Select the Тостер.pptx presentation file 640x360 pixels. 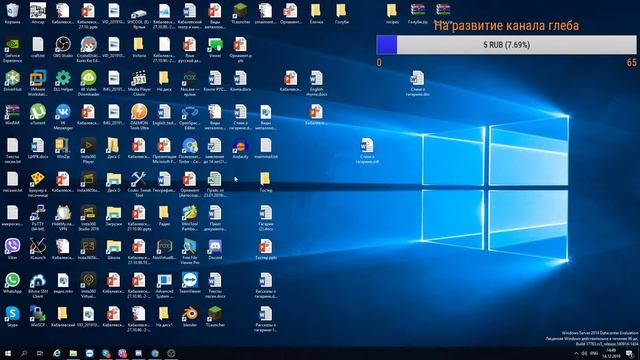pyautogui.click(x=265, y=249)
